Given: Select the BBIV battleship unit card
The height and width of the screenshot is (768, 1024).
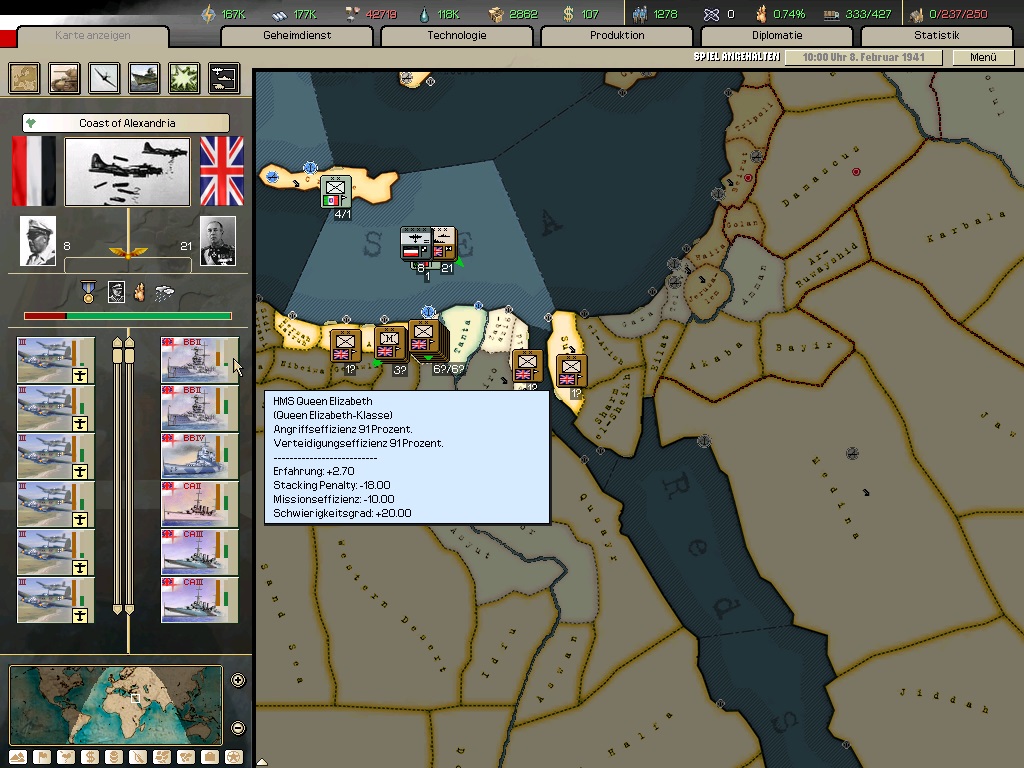Looking at the screenshot, I should tap(200, 456).
